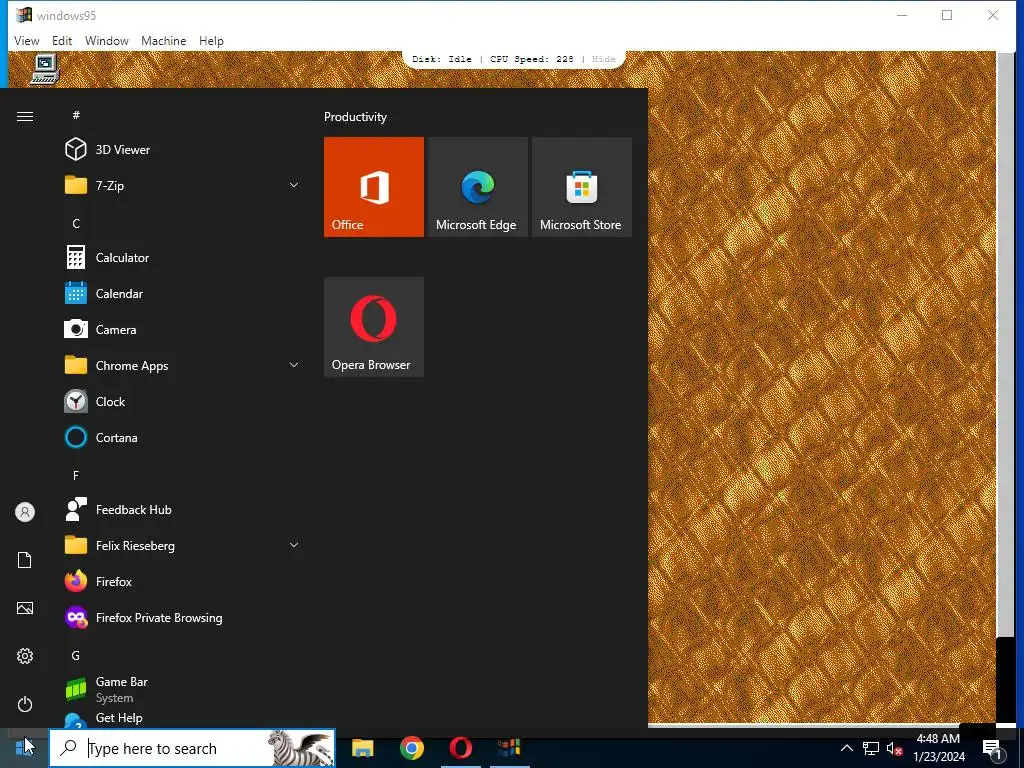
Task: Click the Power icon in Start sidebar
Action: (x=25, y=704)
